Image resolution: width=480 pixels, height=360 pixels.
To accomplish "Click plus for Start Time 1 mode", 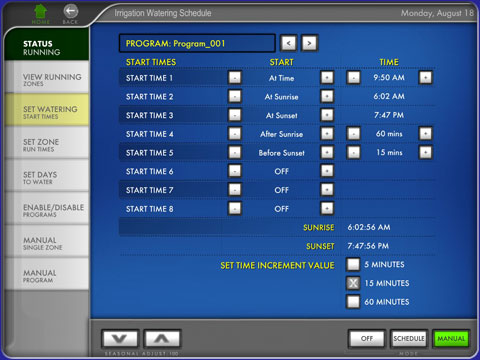I will tap(327, 78).
